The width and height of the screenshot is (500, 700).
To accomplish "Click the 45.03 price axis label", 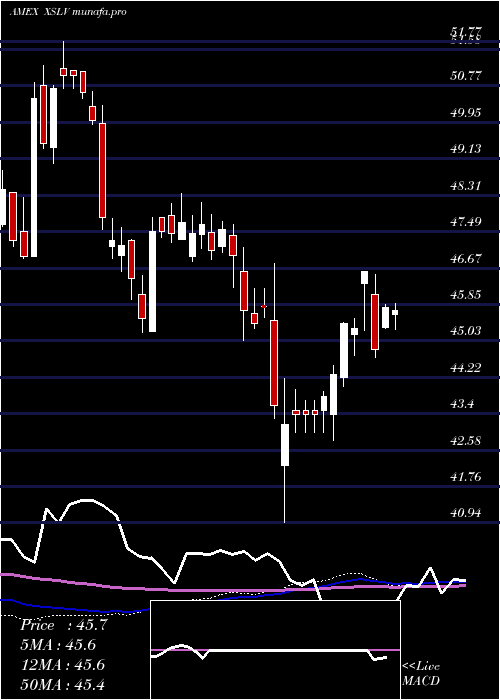I will [466, 331].
